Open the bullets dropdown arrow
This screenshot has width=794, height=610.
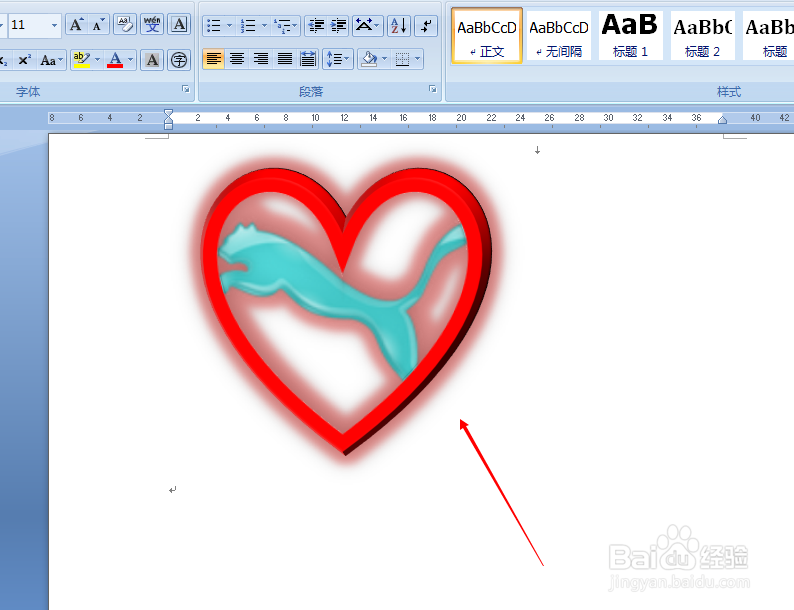[229, 25]
